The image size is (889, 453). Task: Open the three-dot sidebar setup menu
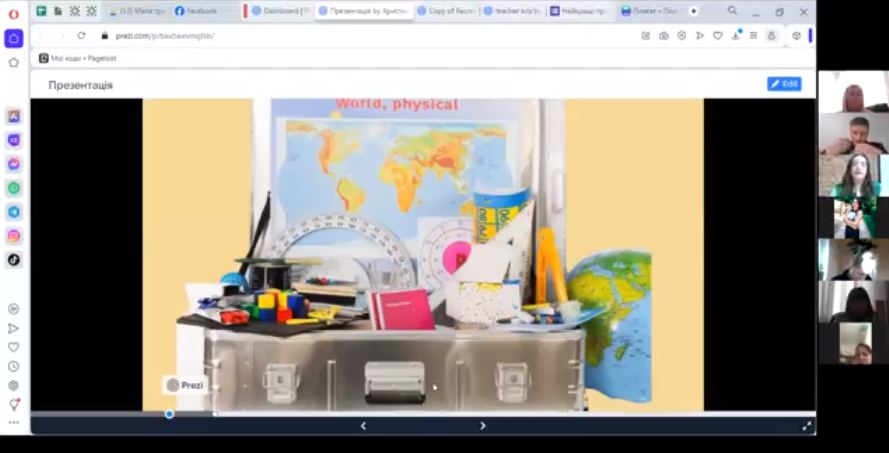(x=14, y=422)
